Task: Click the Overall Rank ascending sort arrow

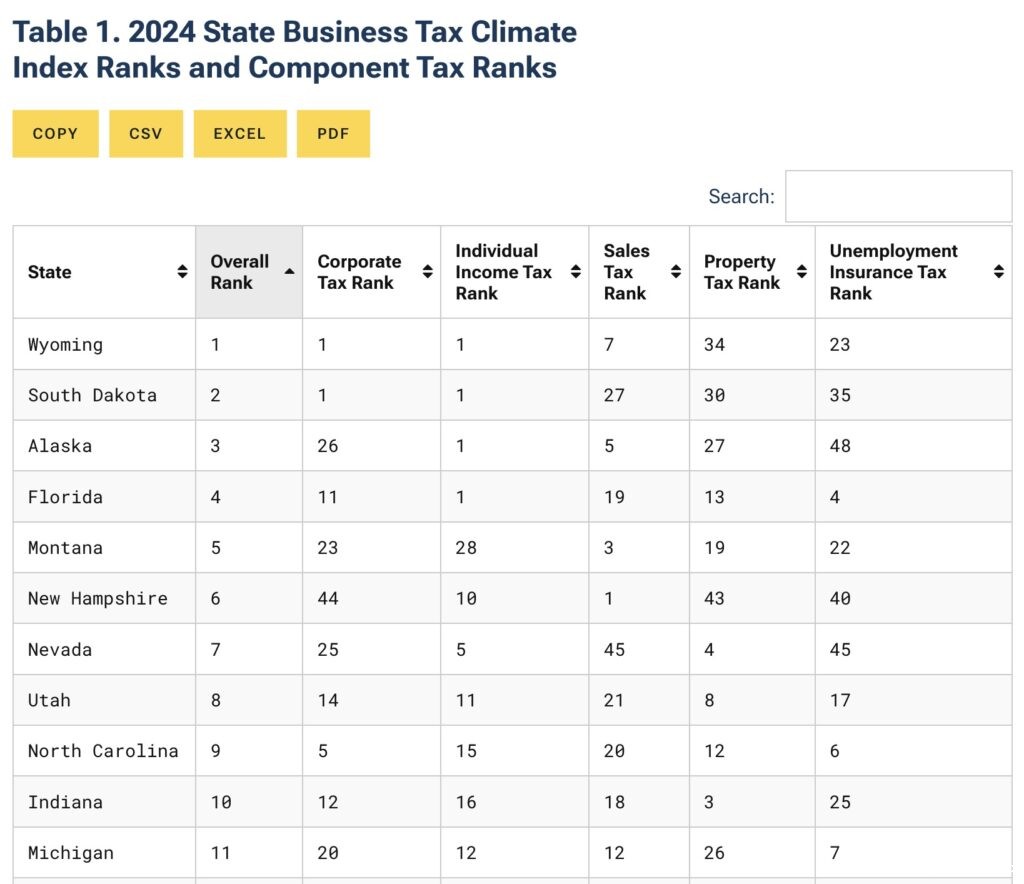Action: [289, 272]
